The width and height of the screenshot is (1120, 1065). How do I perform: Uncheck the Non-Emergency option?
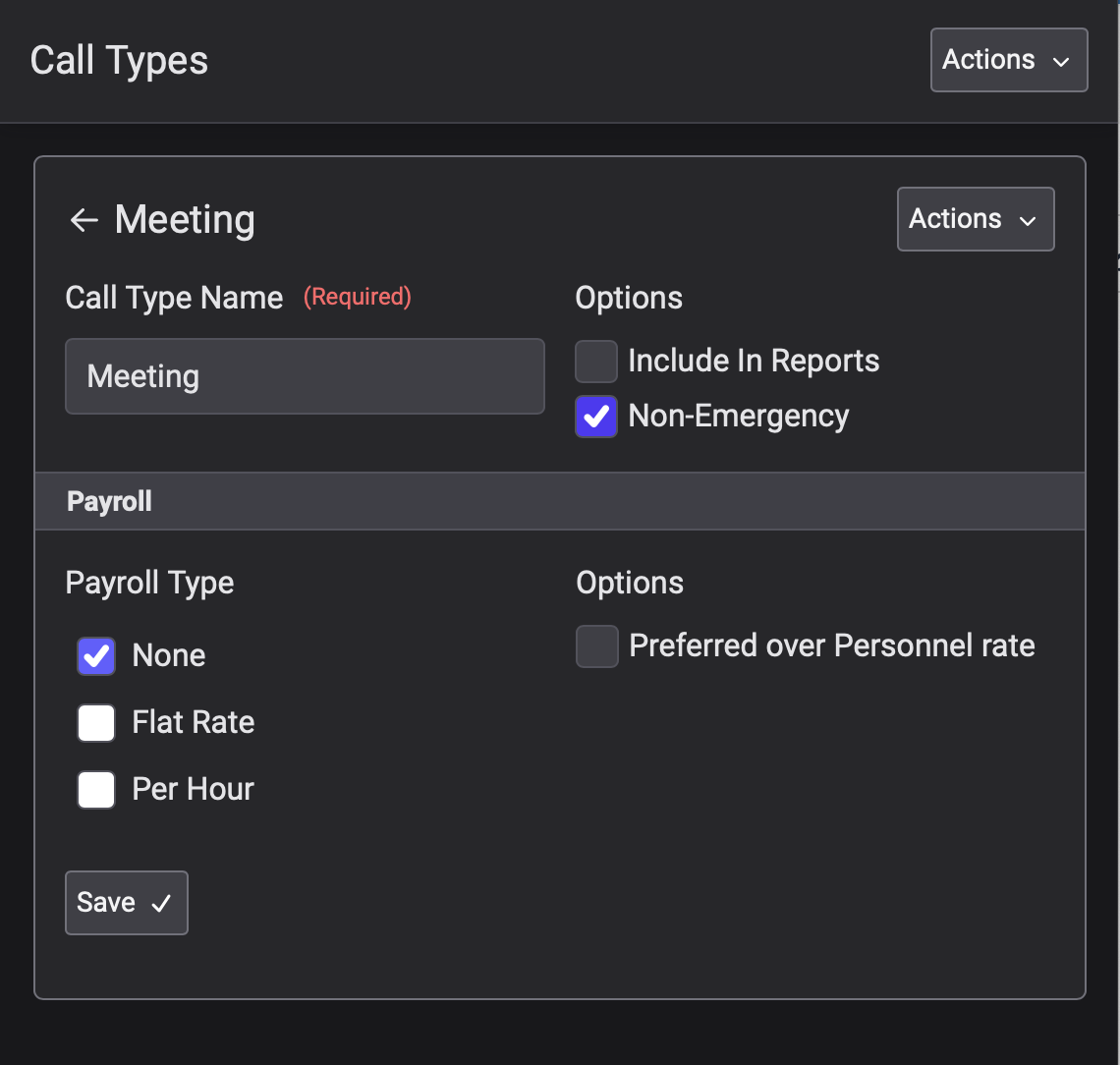(596, 417)
